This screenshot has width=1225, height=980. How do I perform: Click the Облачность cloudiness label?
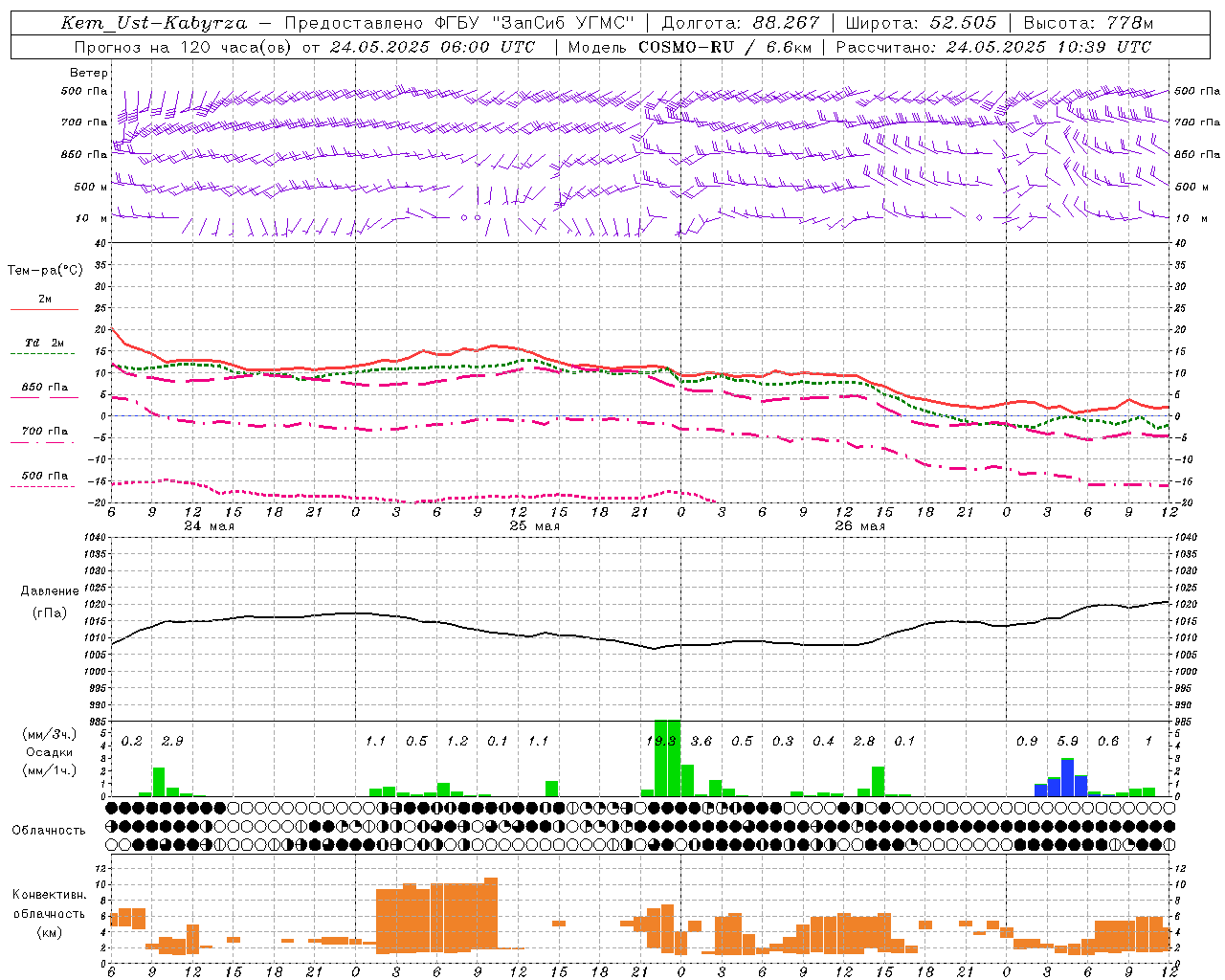coord(49,830)
